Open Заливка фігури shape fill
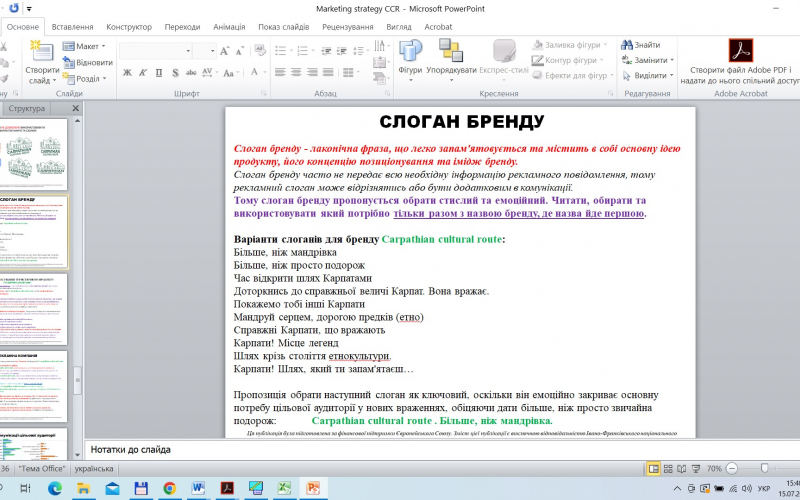The width and height of the screenshot is (800, 500). click(x=570, y=45)
